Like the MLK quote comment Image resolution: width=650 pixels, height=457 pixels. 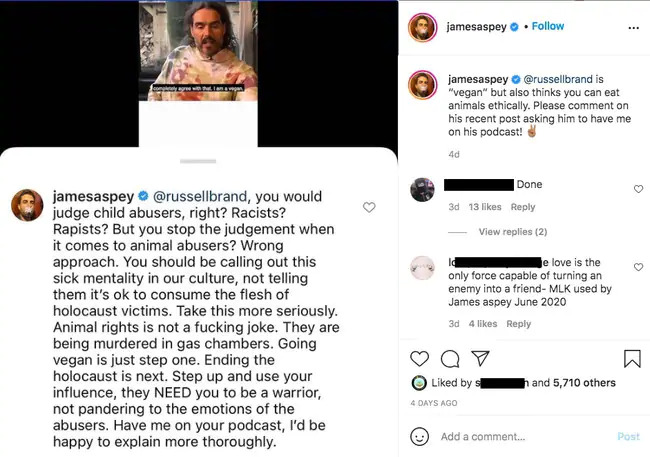coord(638,266)
